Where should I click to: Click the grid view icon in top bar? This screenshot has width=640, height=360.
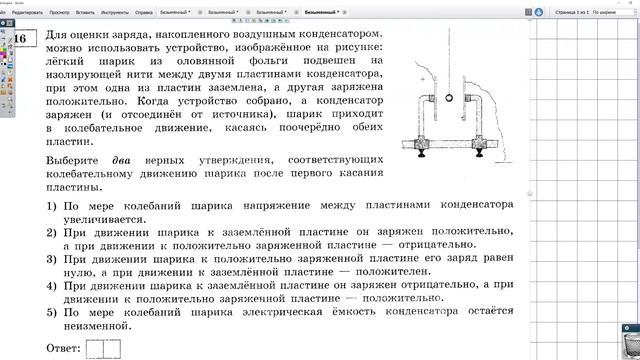529,12
